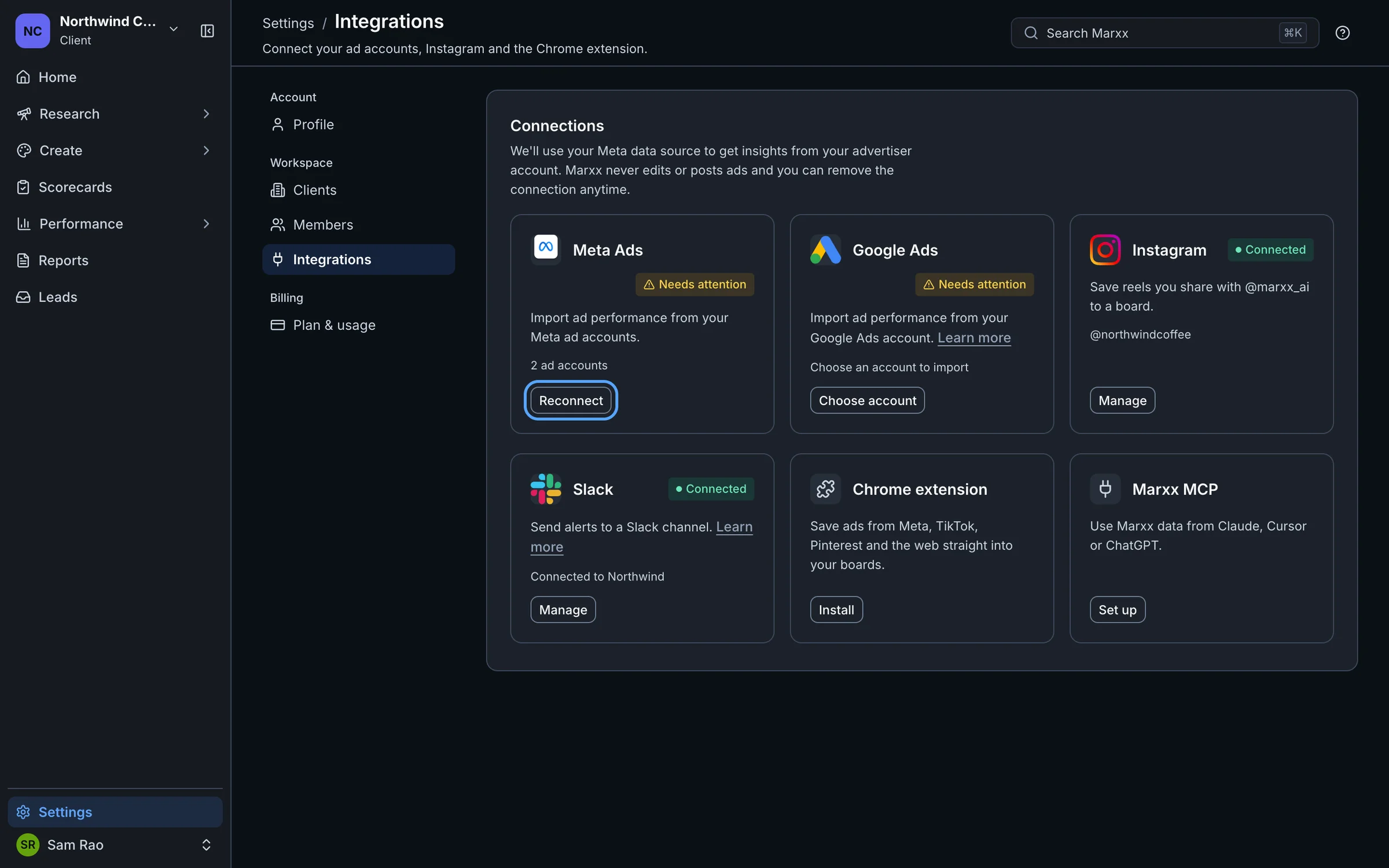Image resolution: width=1389 pixels, height=868 pixels.
Task: Open the Members settings page
Action: tap(358, 225)
